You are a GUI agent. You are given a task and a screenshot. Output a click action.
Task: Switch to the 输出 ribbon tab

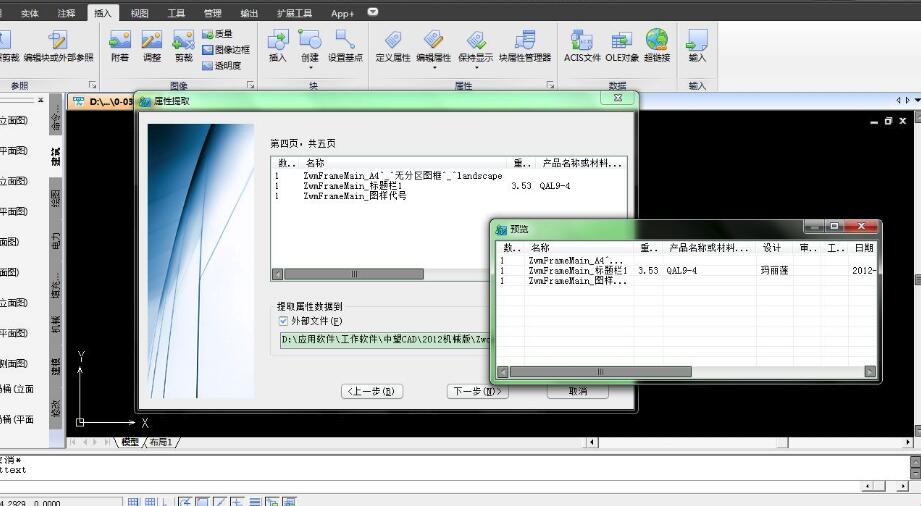[x=249, y=13]
